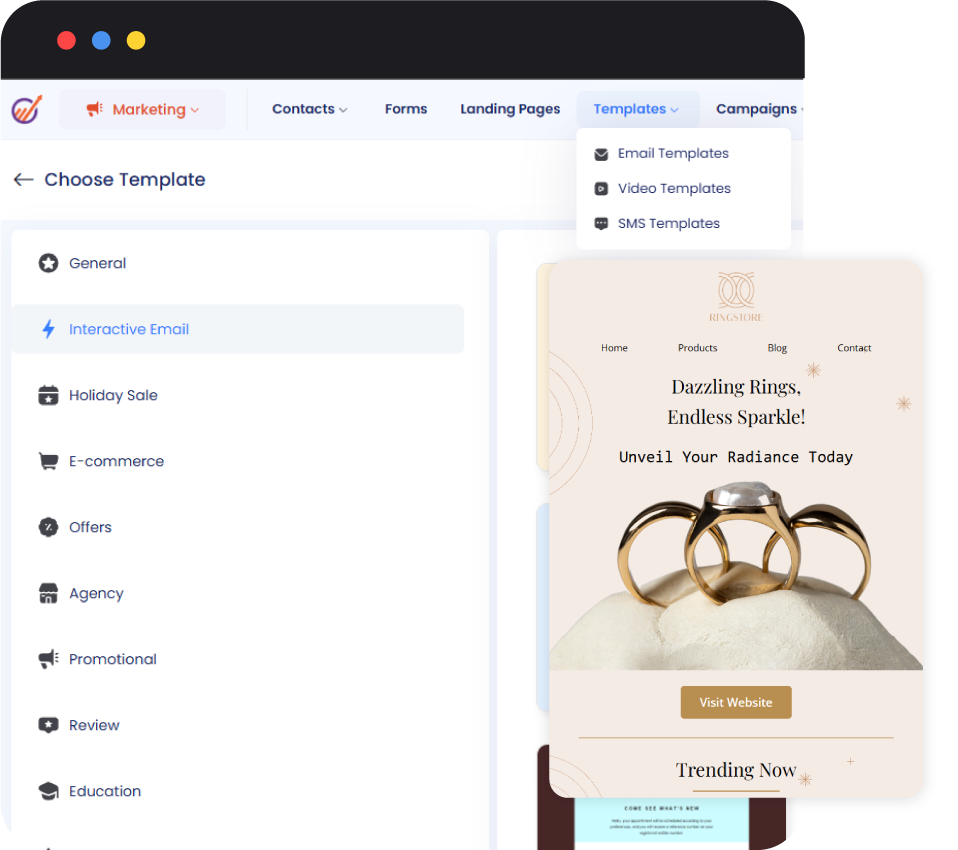This screenshot has width=958, height=850.
Task: Select the Products link in the Ringstore template
Action: coord(697,348)
